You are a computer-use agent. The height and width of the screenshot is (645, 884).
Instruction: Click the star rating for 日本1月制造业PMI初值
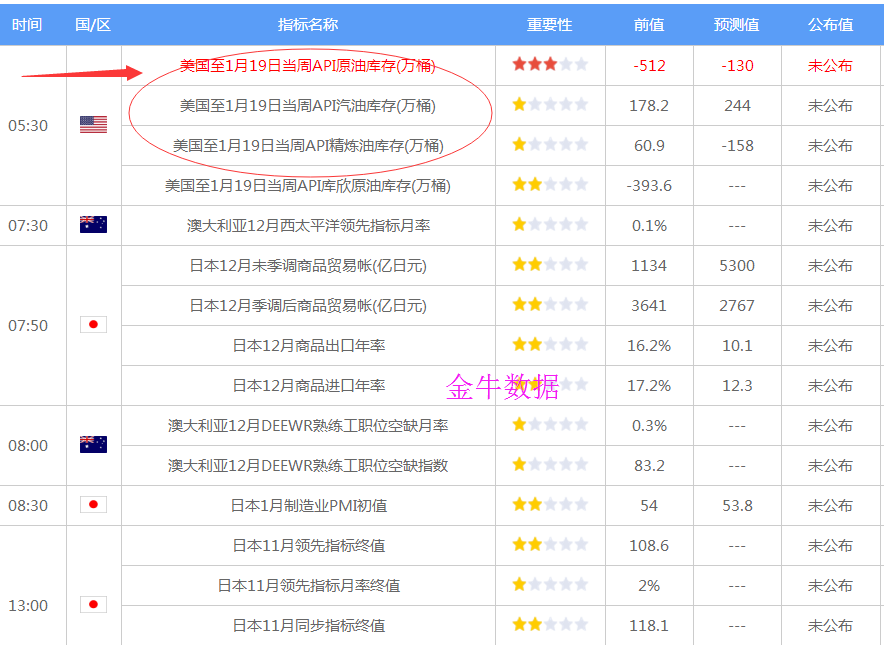[549, 505]
